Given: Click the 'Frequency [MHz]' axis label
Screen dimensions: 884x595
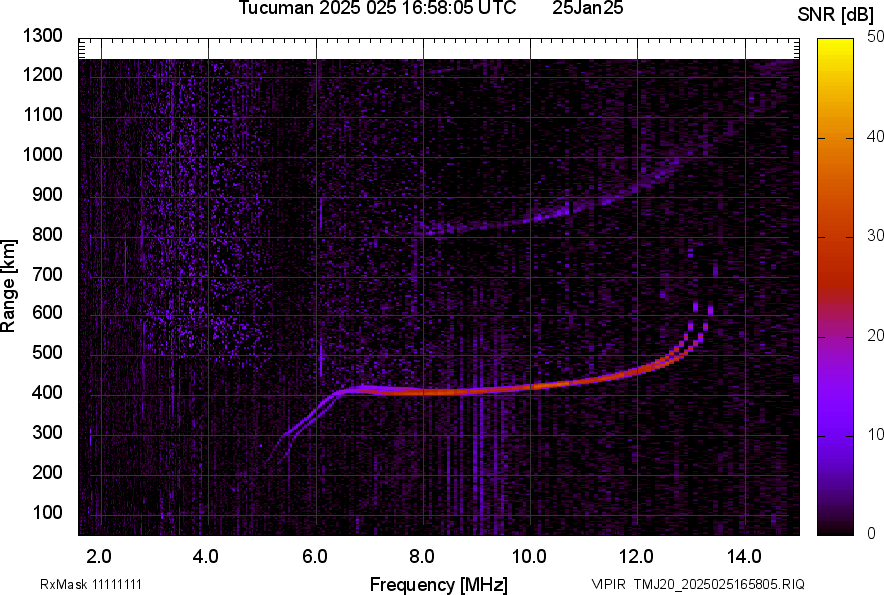Looking at the screenshot, I should [x=439, y=584].
